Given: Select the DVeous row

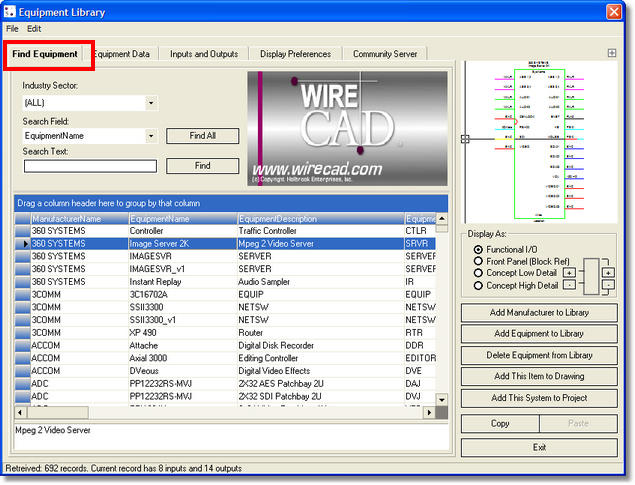Looking at the screenshot, I should [225, 371].
